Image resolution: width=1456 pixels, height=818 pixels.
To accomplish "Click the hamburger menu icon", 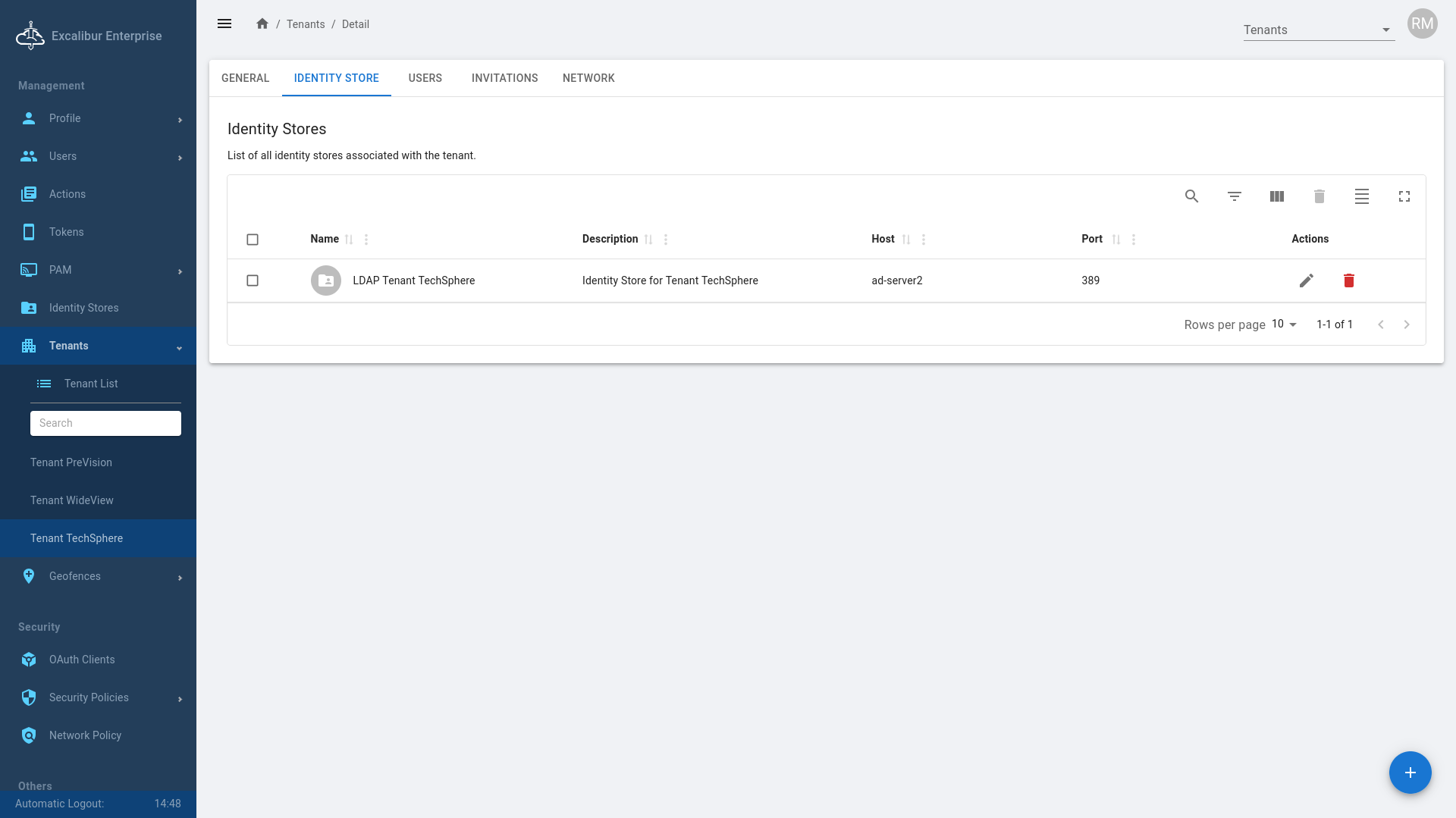I will [x=224, y=24].
